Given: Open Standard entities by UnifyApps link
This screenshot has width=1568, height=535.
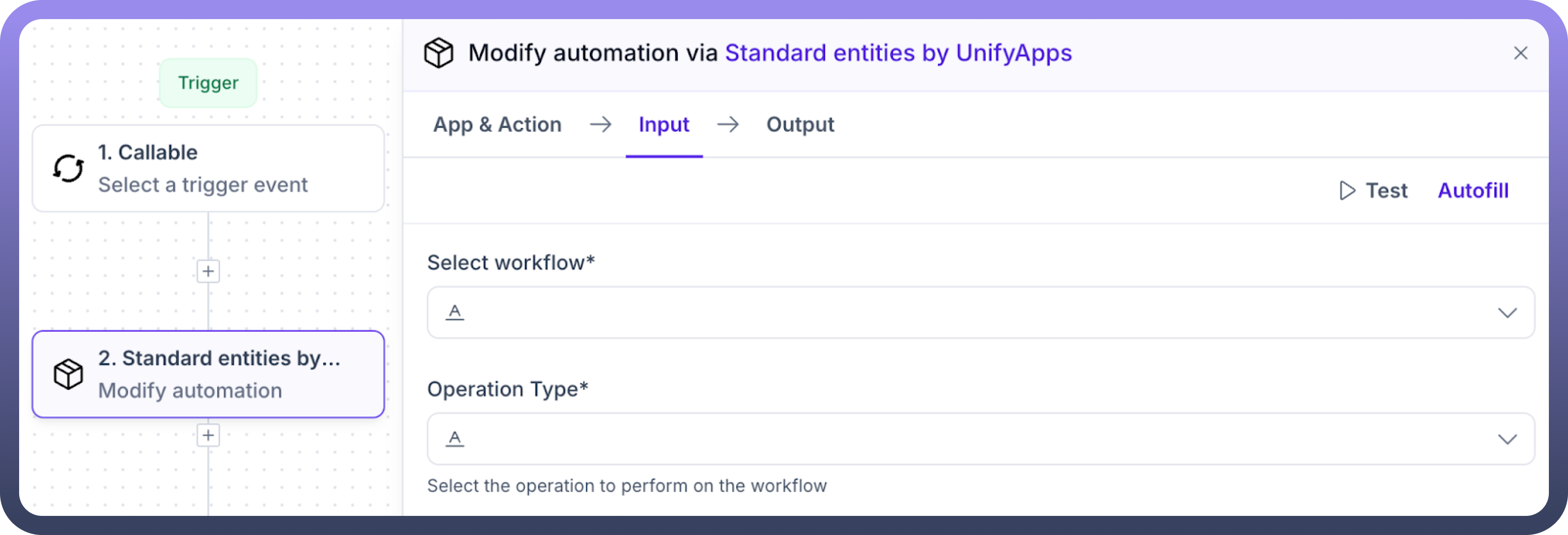Looking at the screenshot, I should coord(898,53).
